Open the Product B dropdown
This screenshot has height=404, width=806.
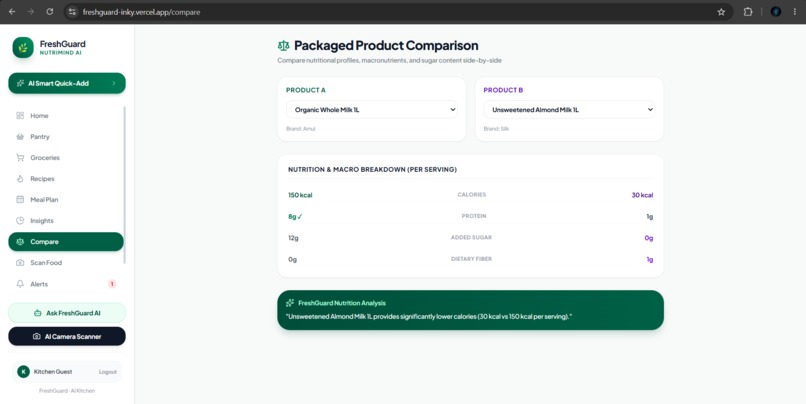click(x=569, y=109)
